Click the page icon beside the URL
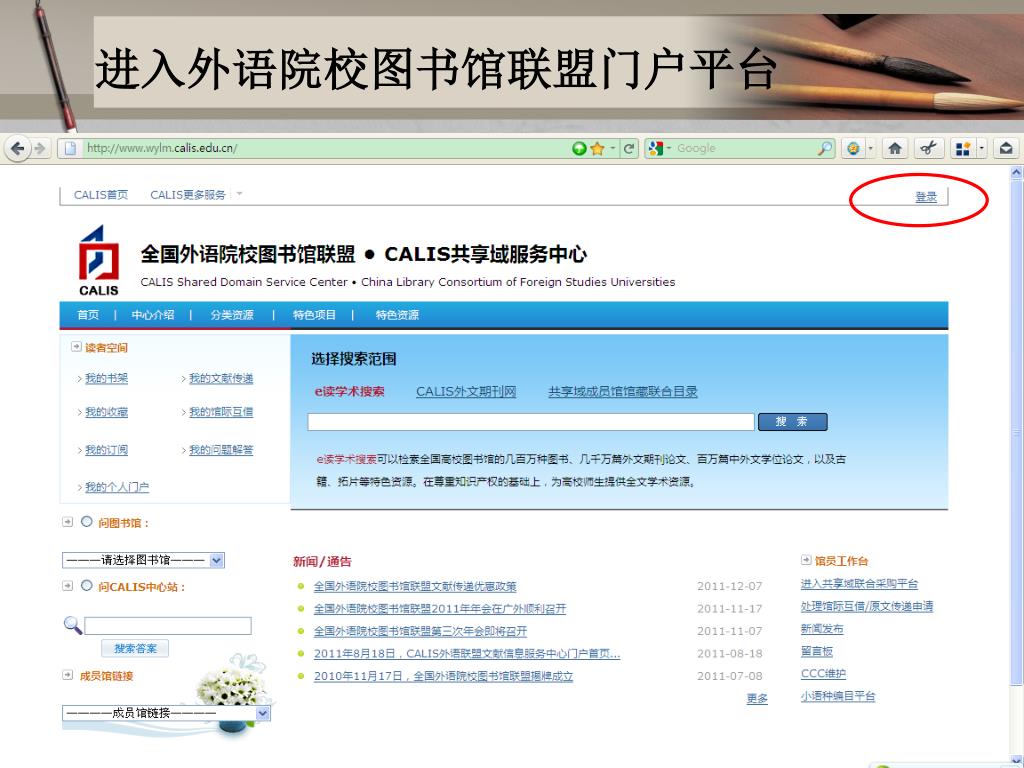Image resolution: width=1024 pixels, height=768 pixels. point(69,148)
